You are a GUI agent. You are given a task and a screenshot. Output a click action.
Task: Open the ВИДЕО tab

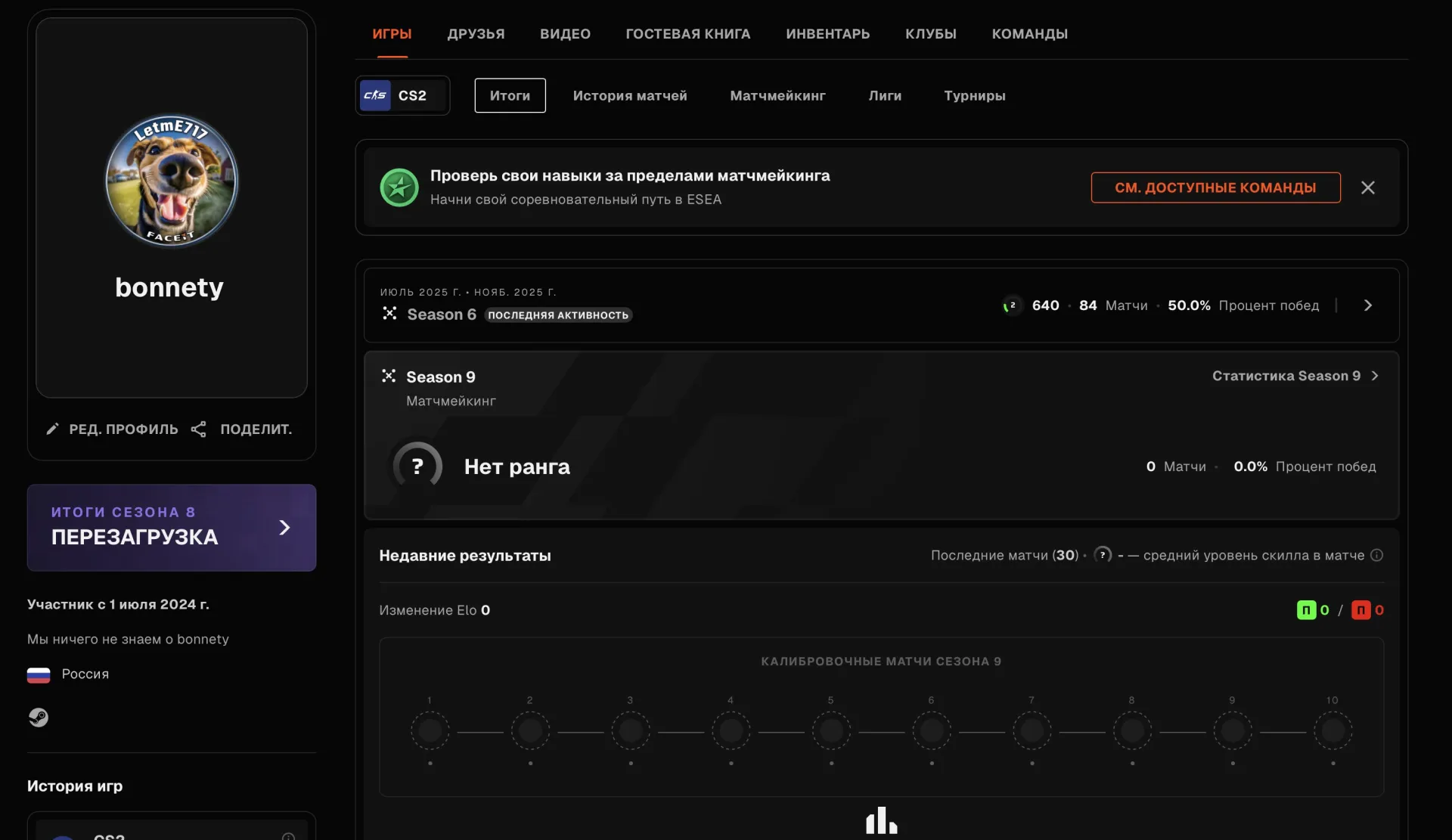[565, 34]
